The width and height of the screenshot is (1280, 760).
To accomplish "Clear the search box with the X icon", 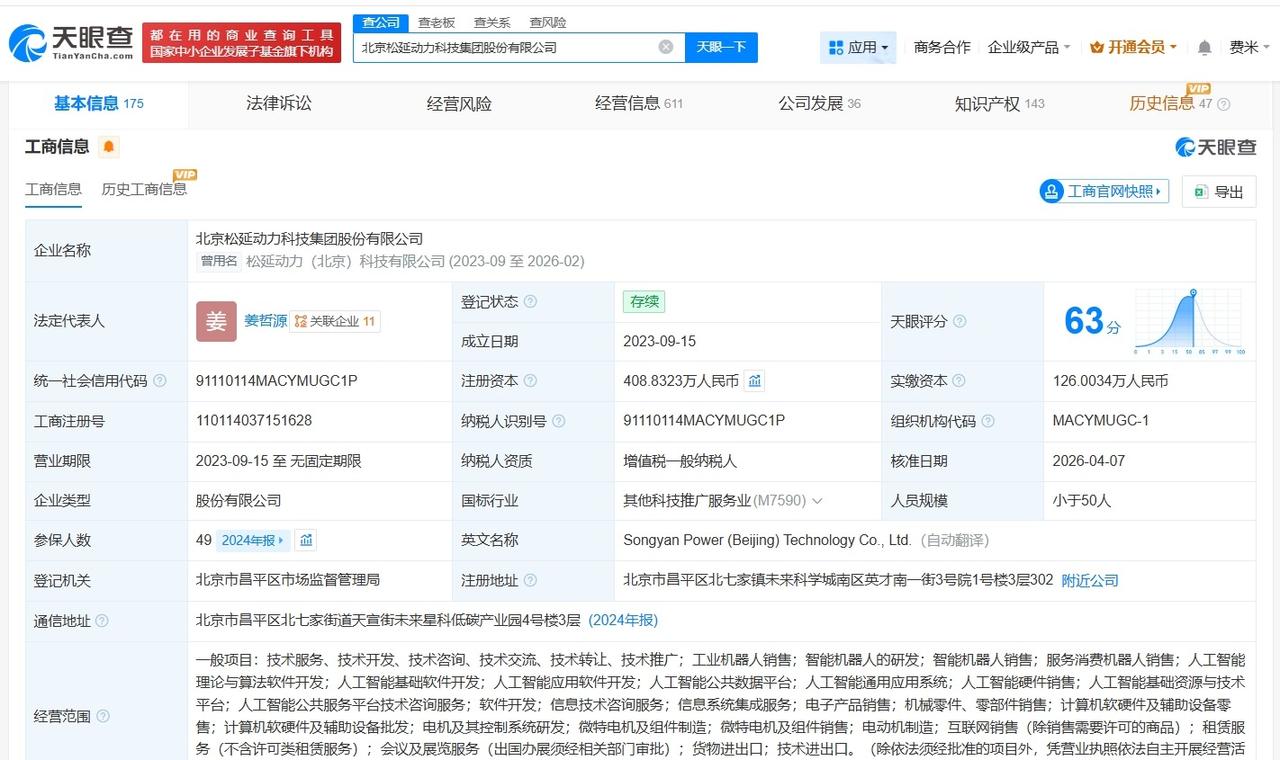I will [666, 47].
